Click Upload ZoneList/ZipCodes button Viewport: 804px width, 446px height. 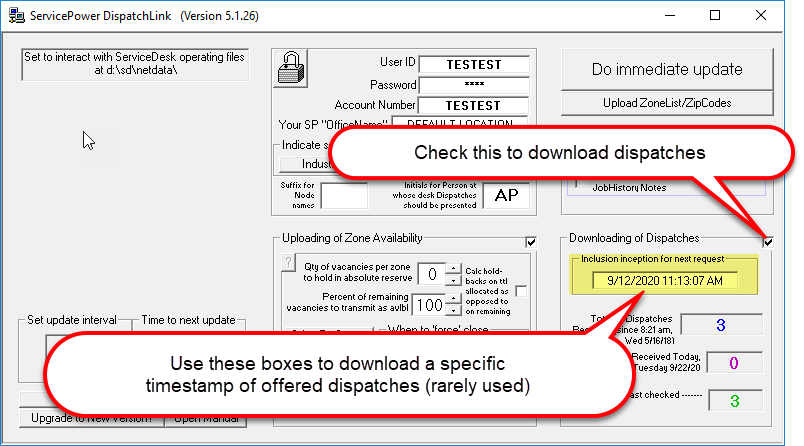coord(667,103)
